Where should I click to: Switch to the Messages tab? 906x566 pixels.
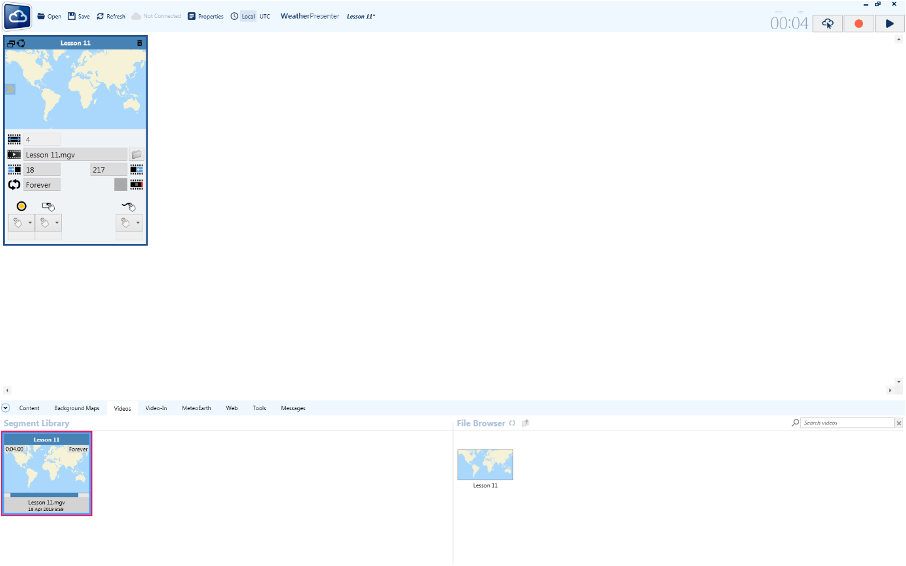293,408
